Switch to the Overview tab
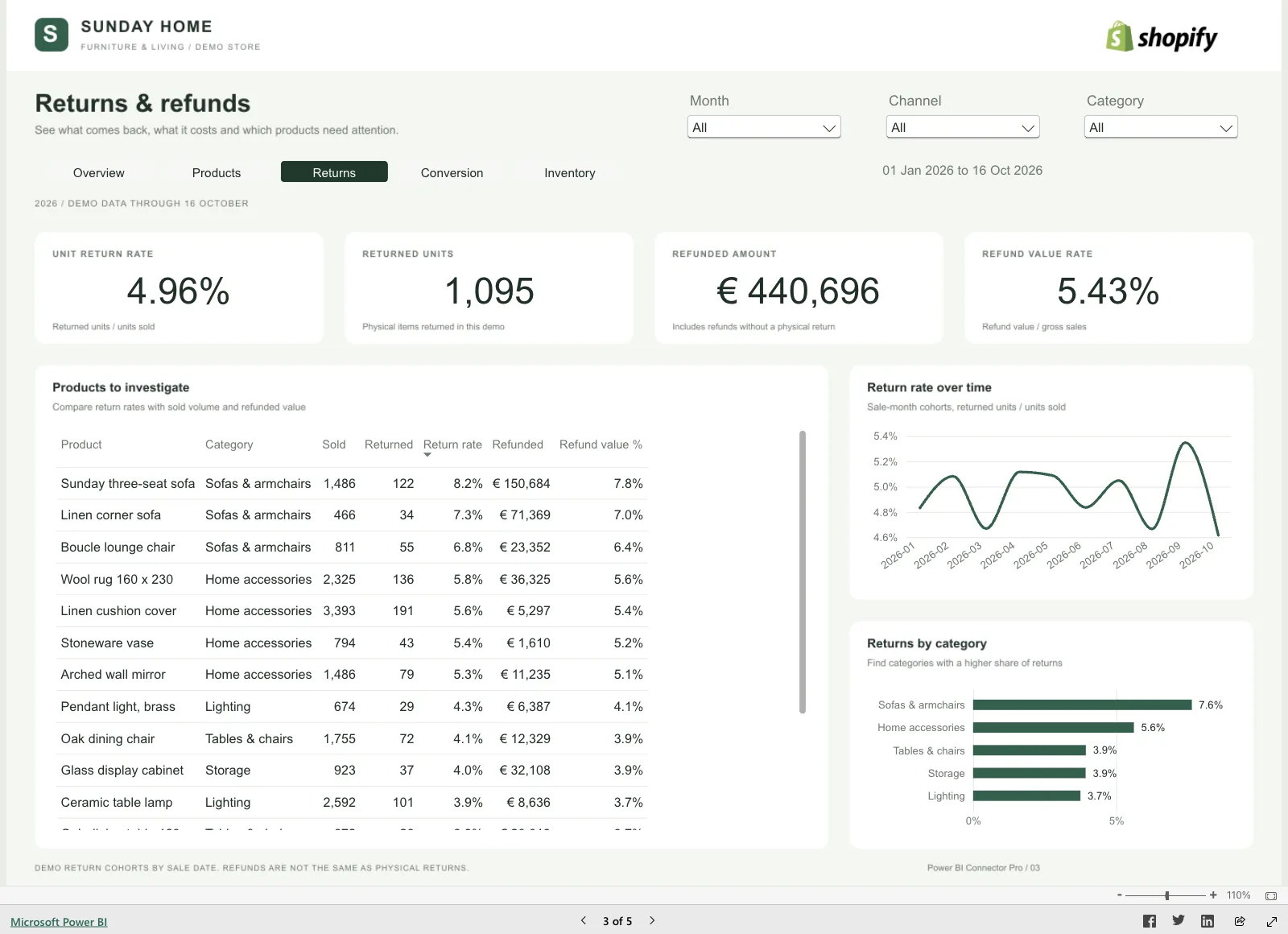Viewport: 1288px width, 934px height. tap(99, 172)
